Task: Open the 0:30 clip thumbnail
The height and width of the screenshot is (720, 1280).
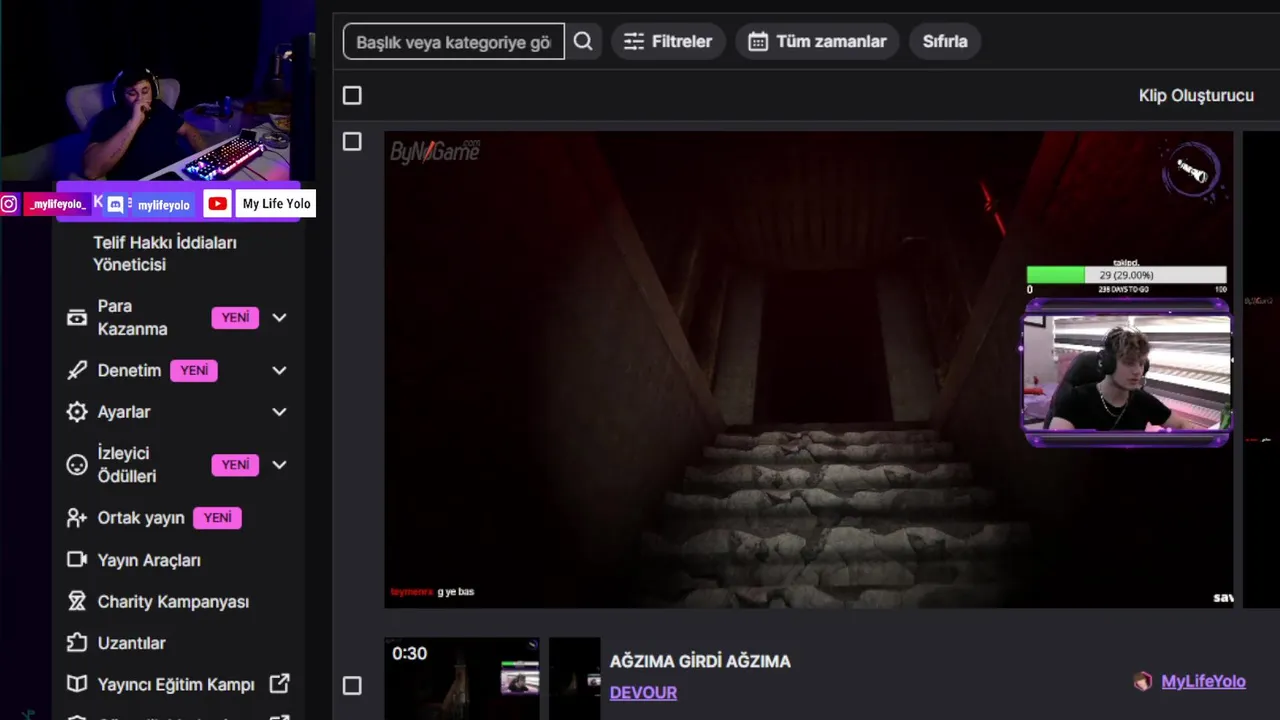Action: [x=462, y=678]
